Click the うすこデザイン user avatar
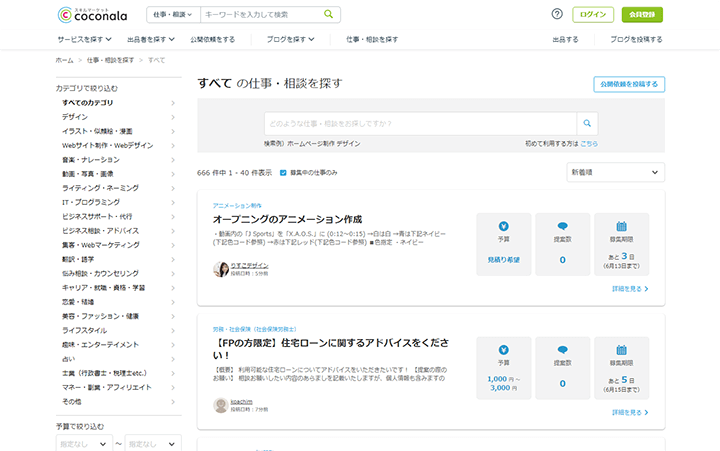Screen dimensions: 720x451 click(x=221, y=269)
